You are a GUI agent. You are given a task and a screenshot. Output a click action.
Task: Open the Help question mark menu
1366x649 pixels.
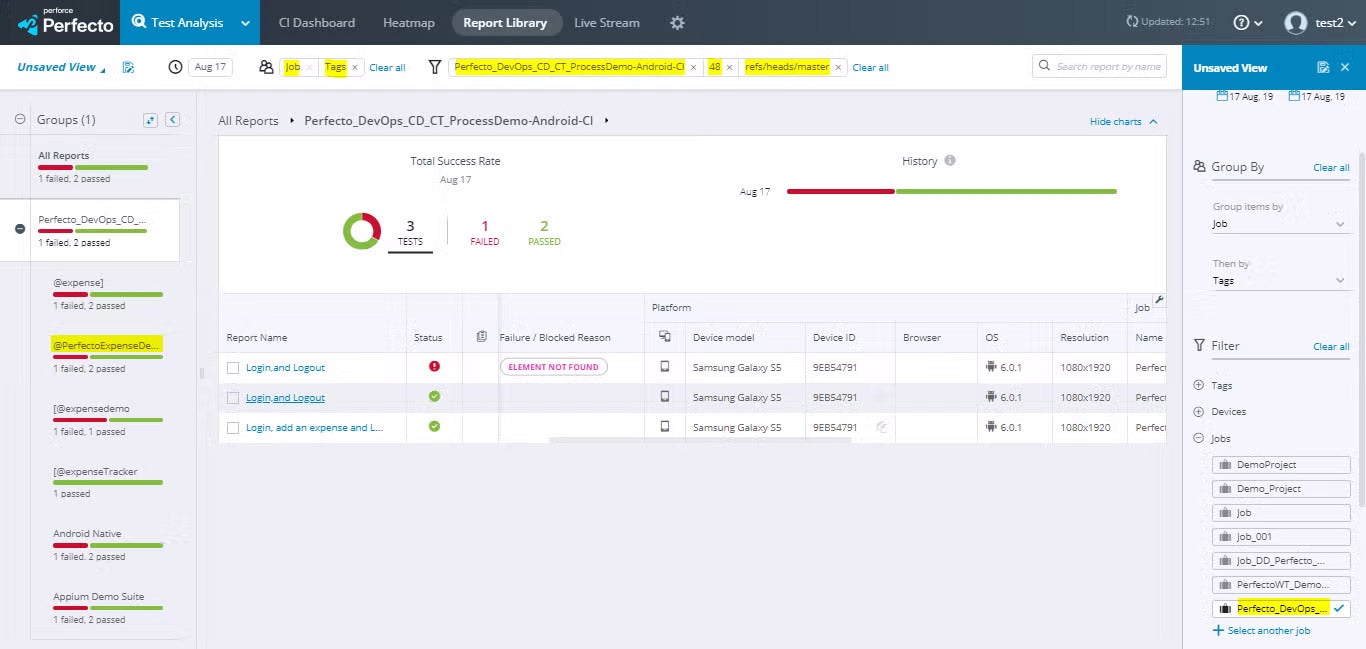click(1247, 22)
